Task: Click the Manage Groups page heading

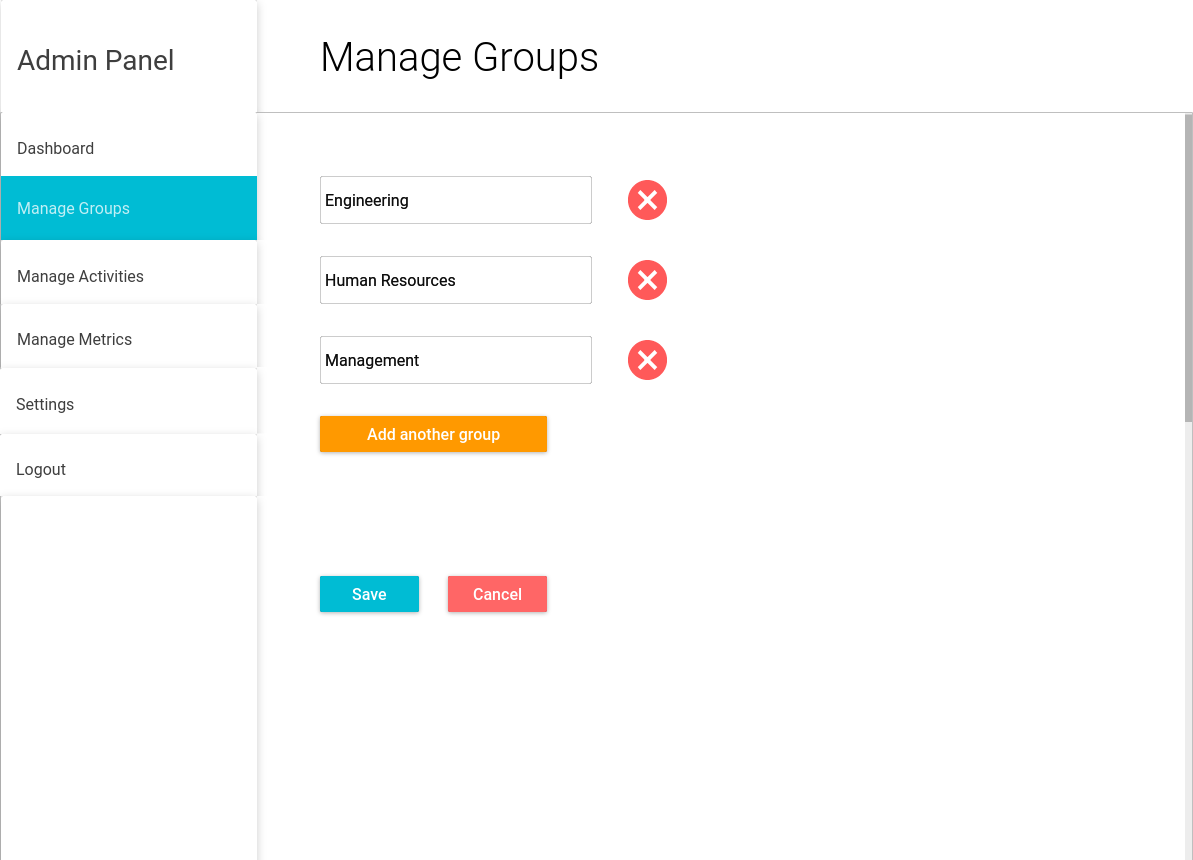Action: tap(459, 57)
